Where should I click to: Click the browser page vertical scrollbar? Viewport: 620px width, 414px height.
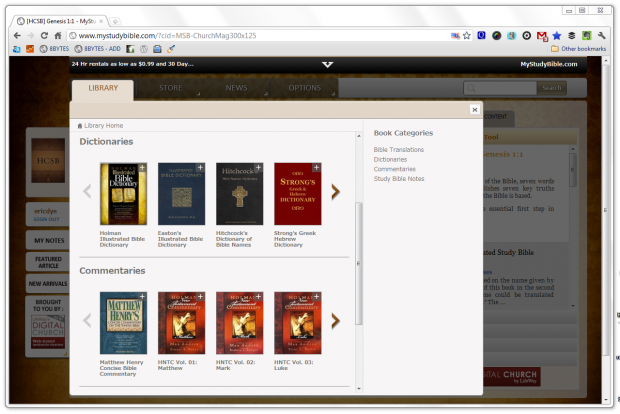pyautogui.click(x=606, y=212)
